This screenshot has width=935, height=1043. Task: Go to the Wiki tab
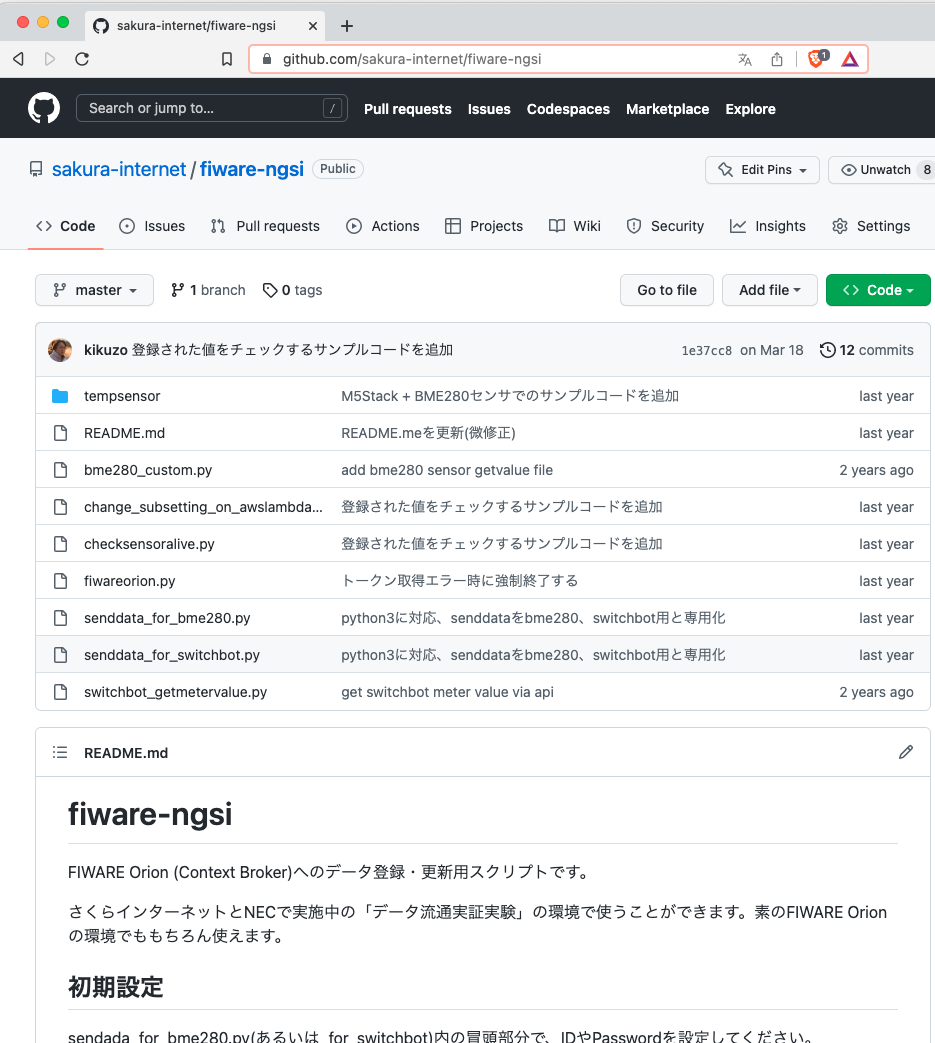(575, 226)
